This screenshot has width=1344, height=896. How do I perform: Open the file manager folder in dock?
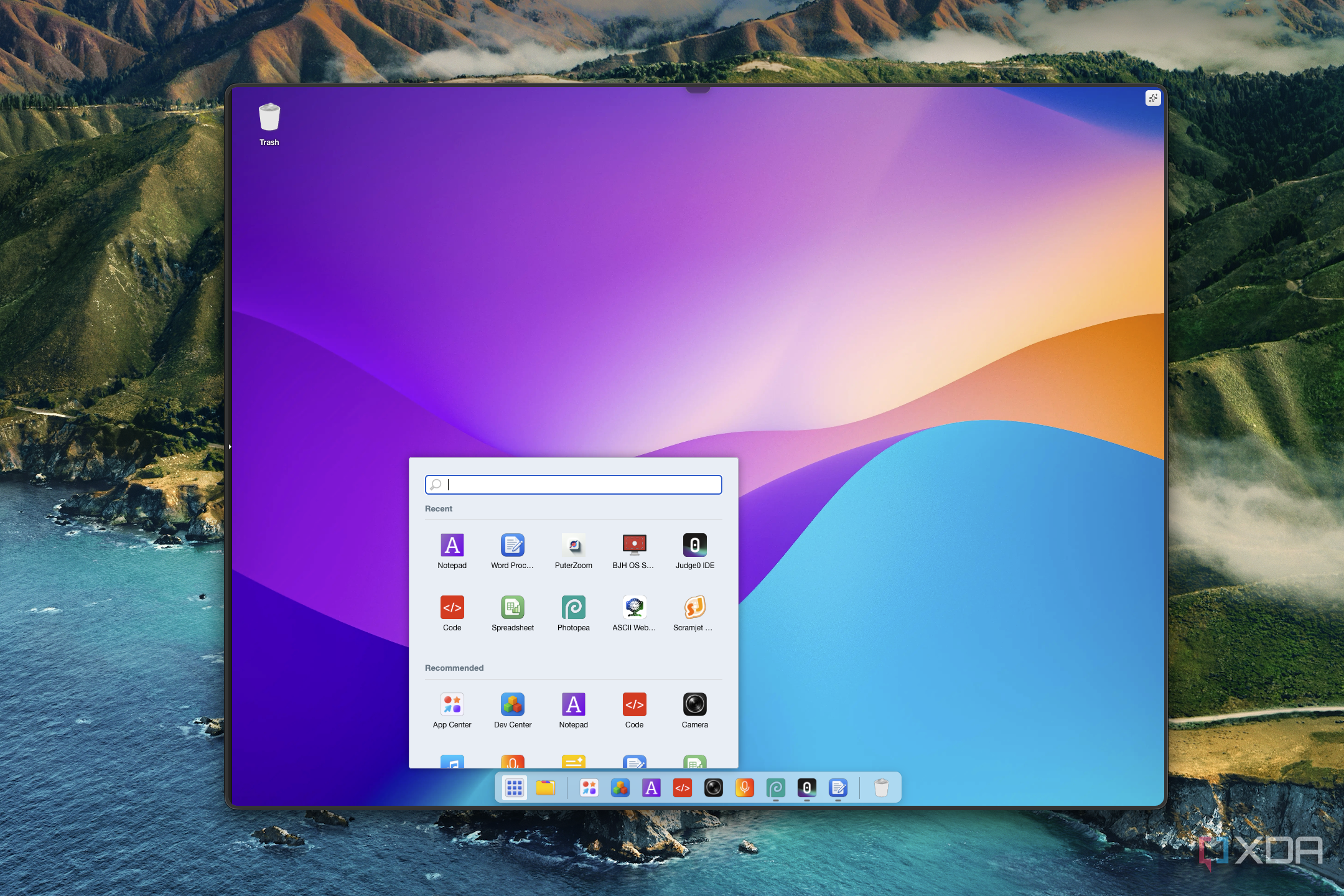pos(546,788)
